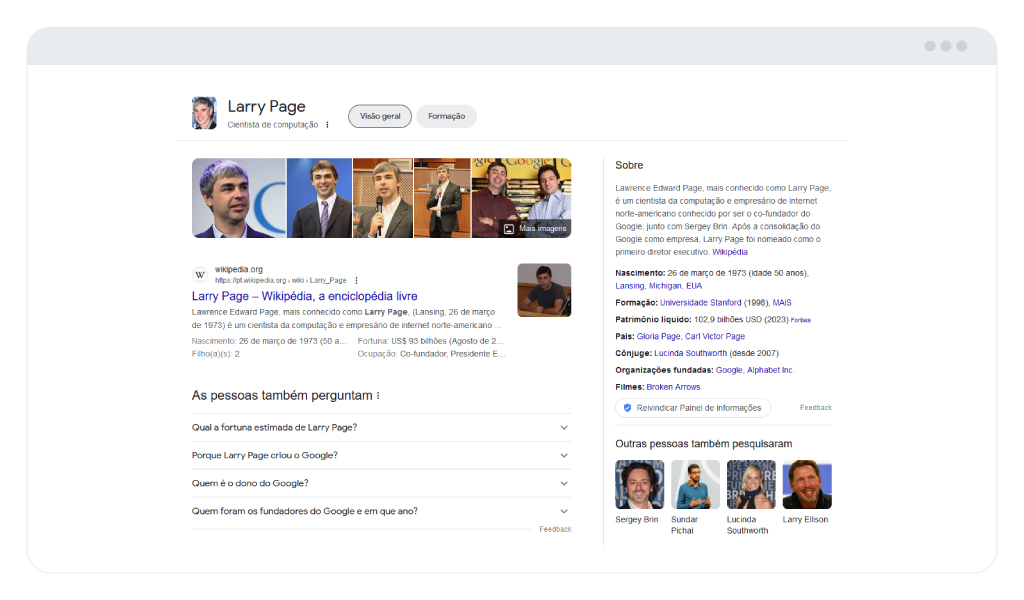Expand Quem é o dono do Google
1024x600 pixels.
coord(381,484)
